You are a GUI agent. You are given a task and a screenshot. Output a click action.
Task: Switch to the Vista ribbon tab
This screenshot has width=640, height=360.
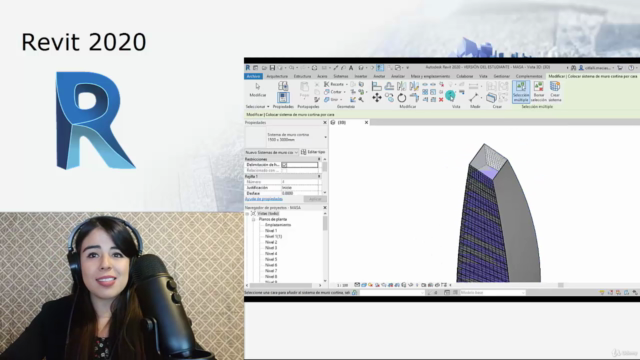click(483, 76)
